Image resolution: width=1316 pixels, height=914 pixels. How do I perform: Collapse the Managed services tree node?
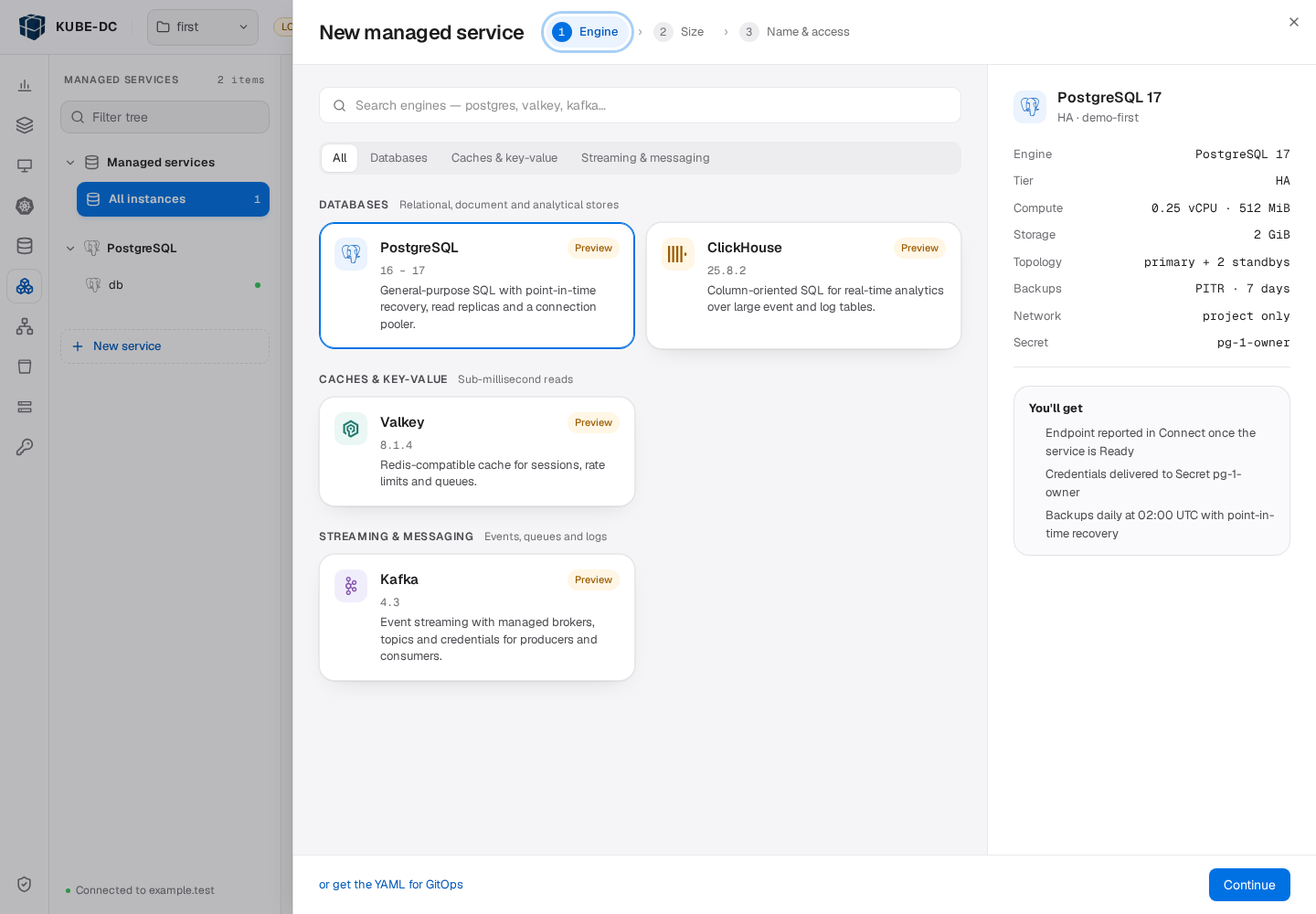point(70,163)
